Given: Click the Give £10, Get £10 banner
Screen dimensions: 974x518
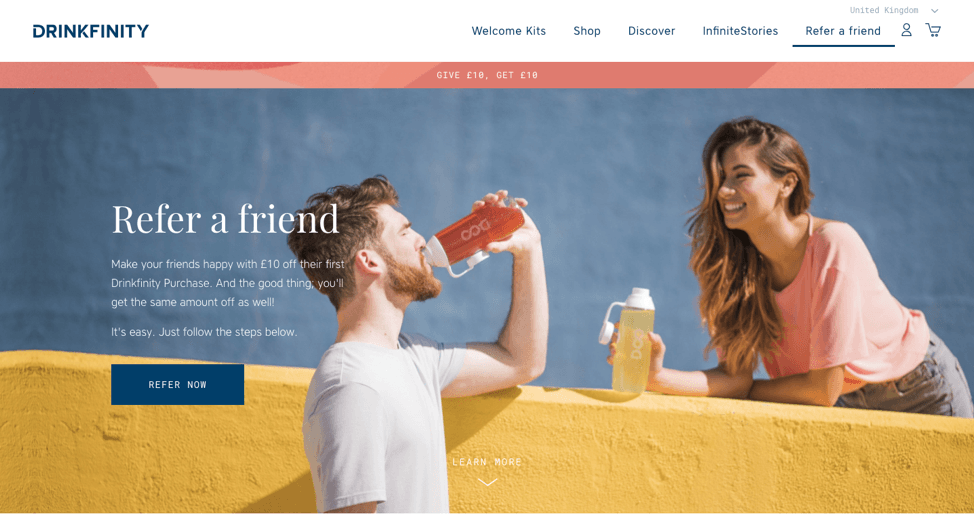Looking at the screenshot, I should pos(487,75).
